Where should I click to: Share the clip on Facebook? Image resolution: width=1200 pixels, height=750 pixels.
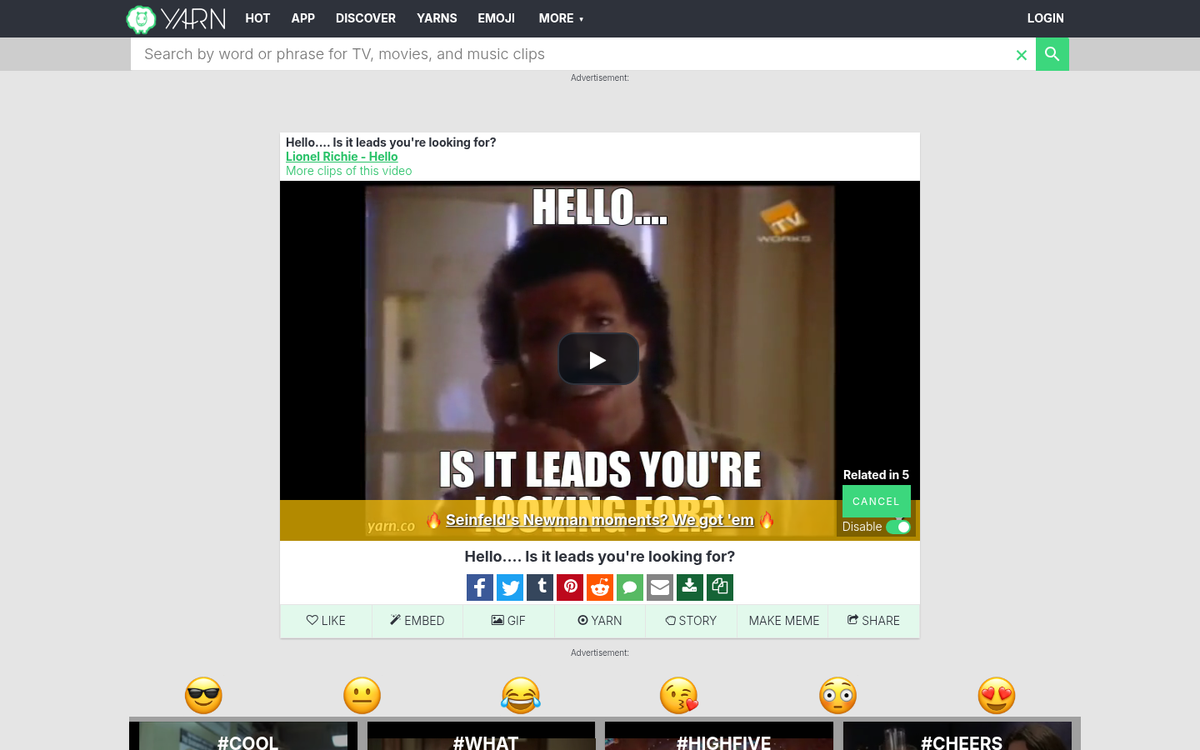(480, 587)
